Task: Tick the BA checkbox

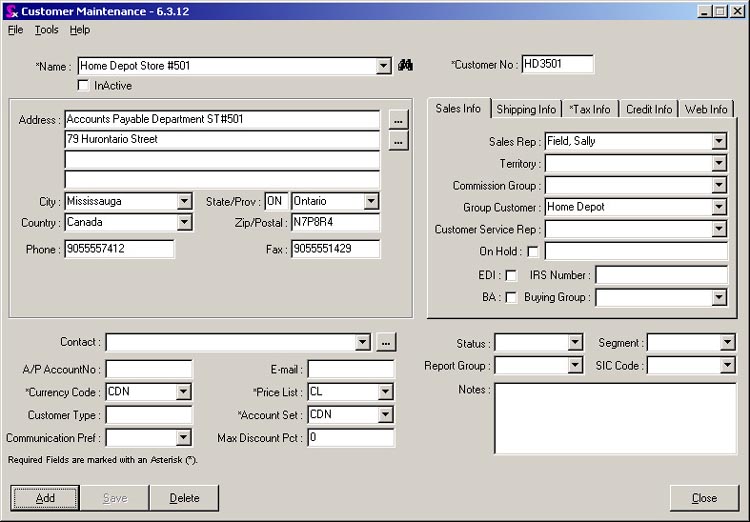Action: click(x=511, y=297)
